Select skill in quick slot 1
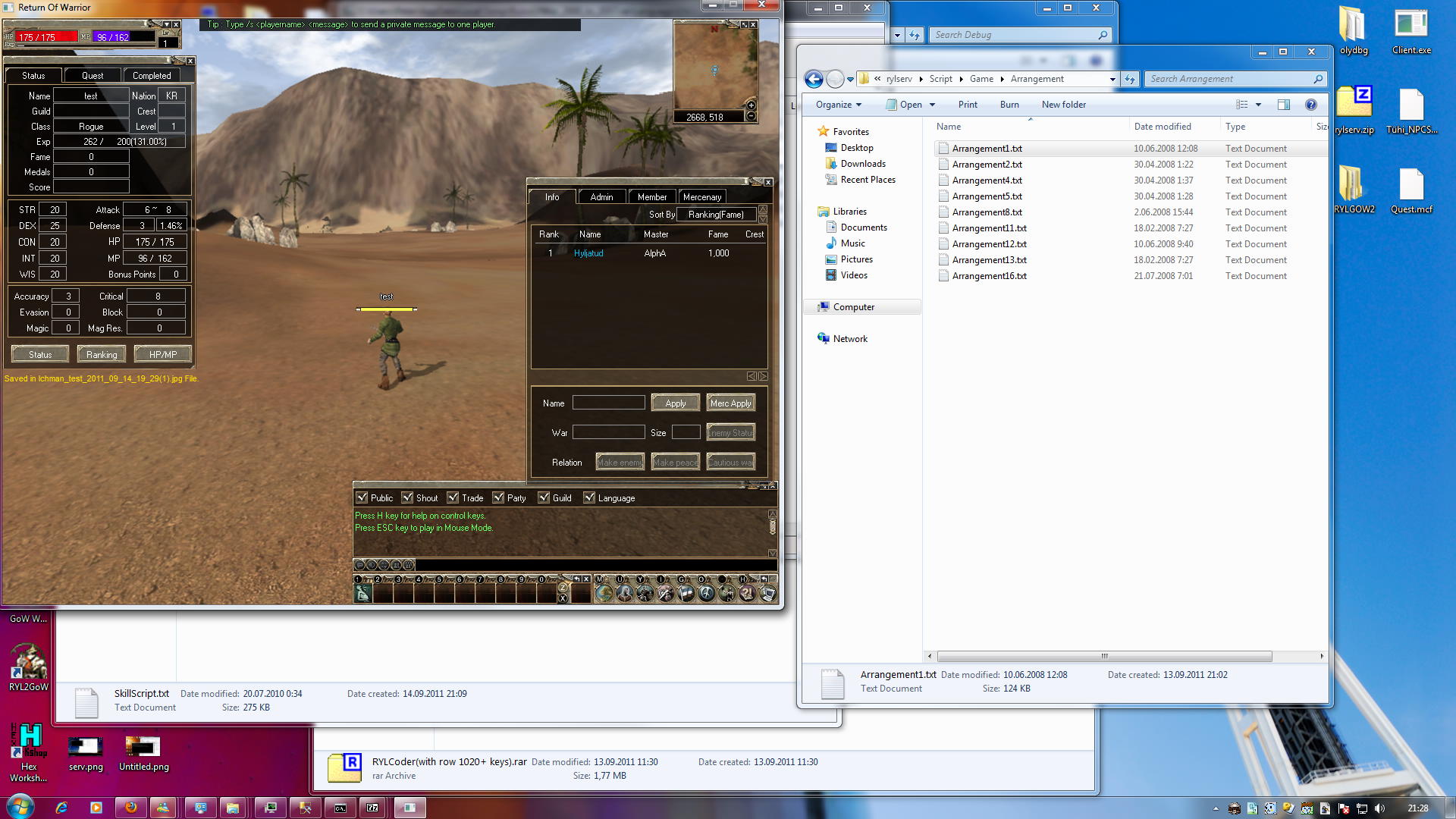This screenshot has width=1456, height=819. (363, 594)
